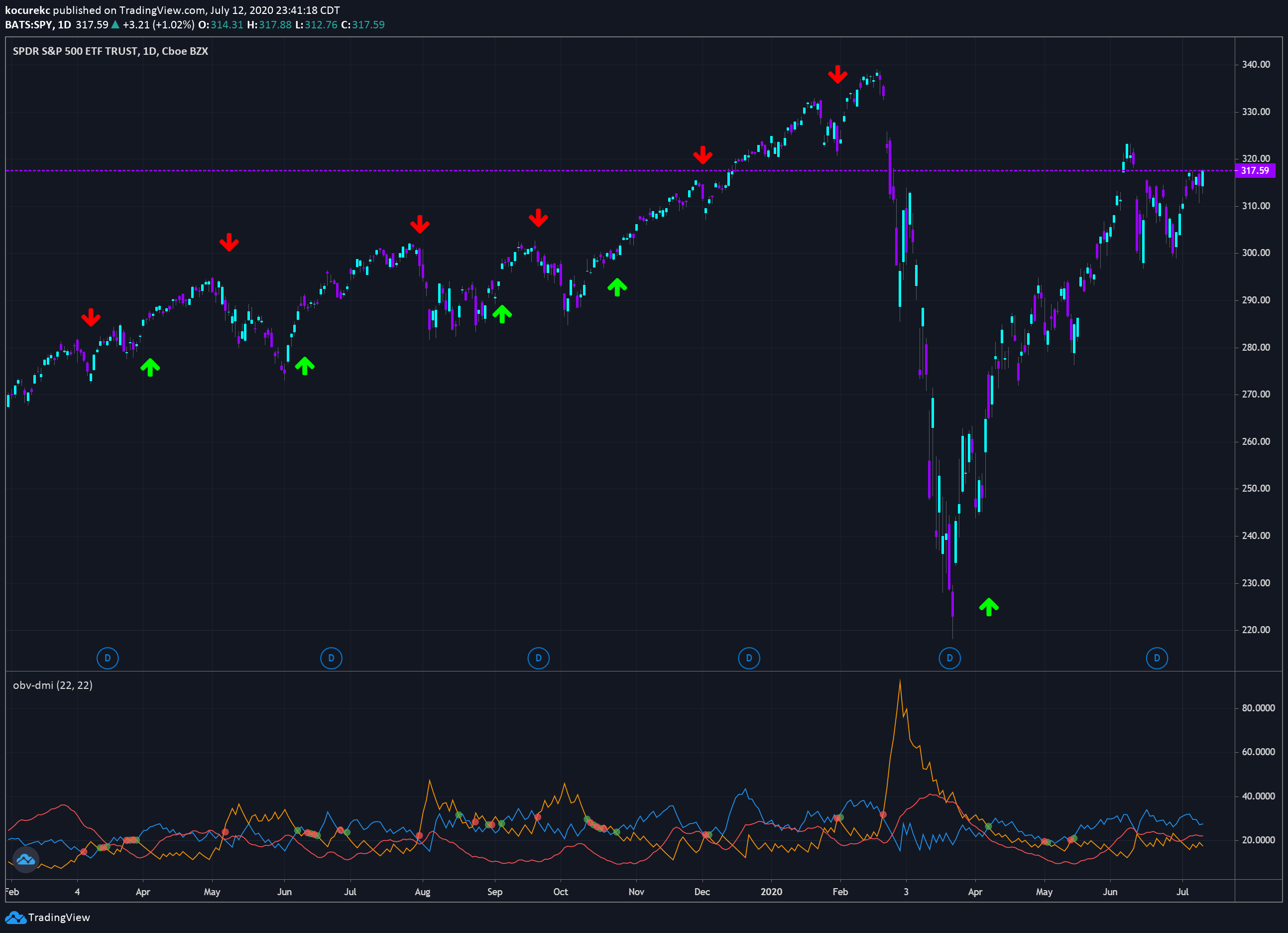The height and width of the screenshot is (933, 1288).
Task: Click the dividend D marker for June 2020
Action: [1157, 658]
